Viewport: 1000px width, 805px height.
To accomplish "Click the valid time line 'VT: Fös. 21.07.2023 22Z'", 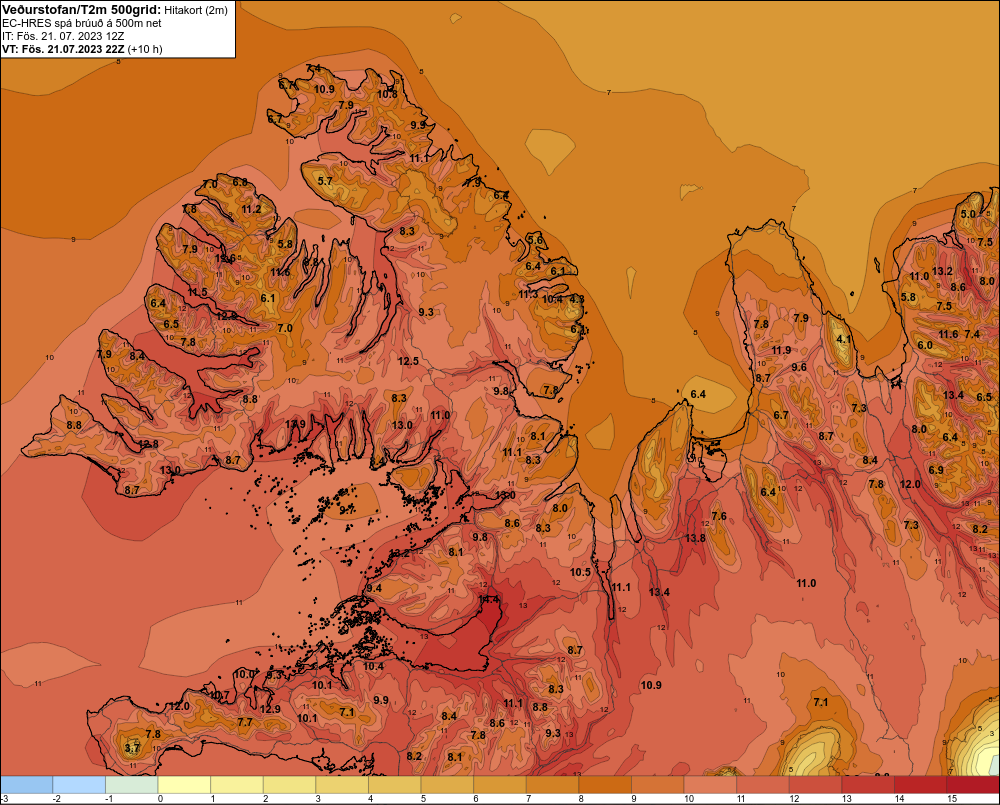I will coord(64,49).
